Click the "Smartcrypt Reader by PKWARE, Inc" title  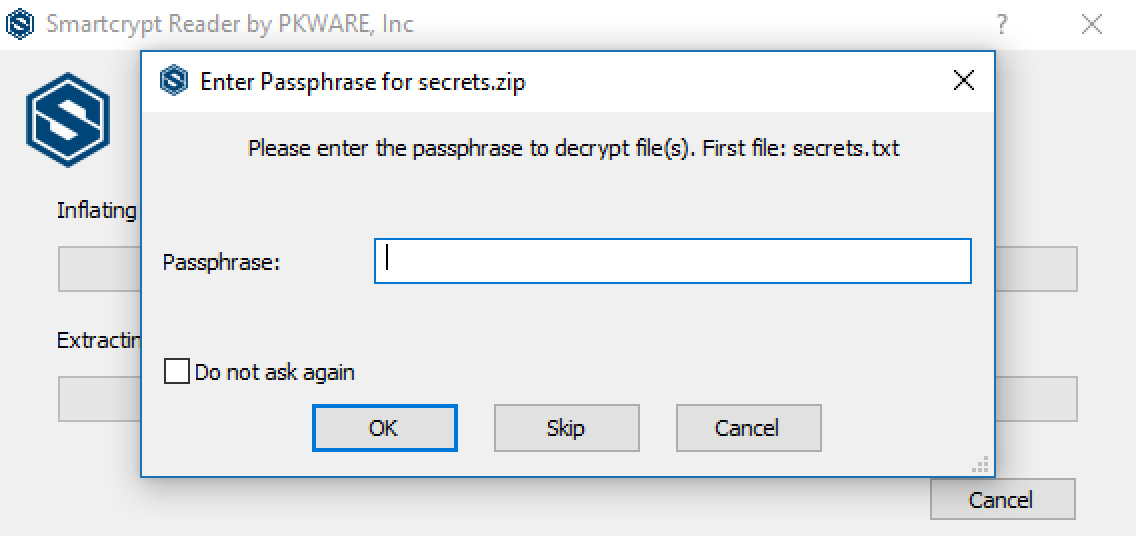(x=230, y=24)
